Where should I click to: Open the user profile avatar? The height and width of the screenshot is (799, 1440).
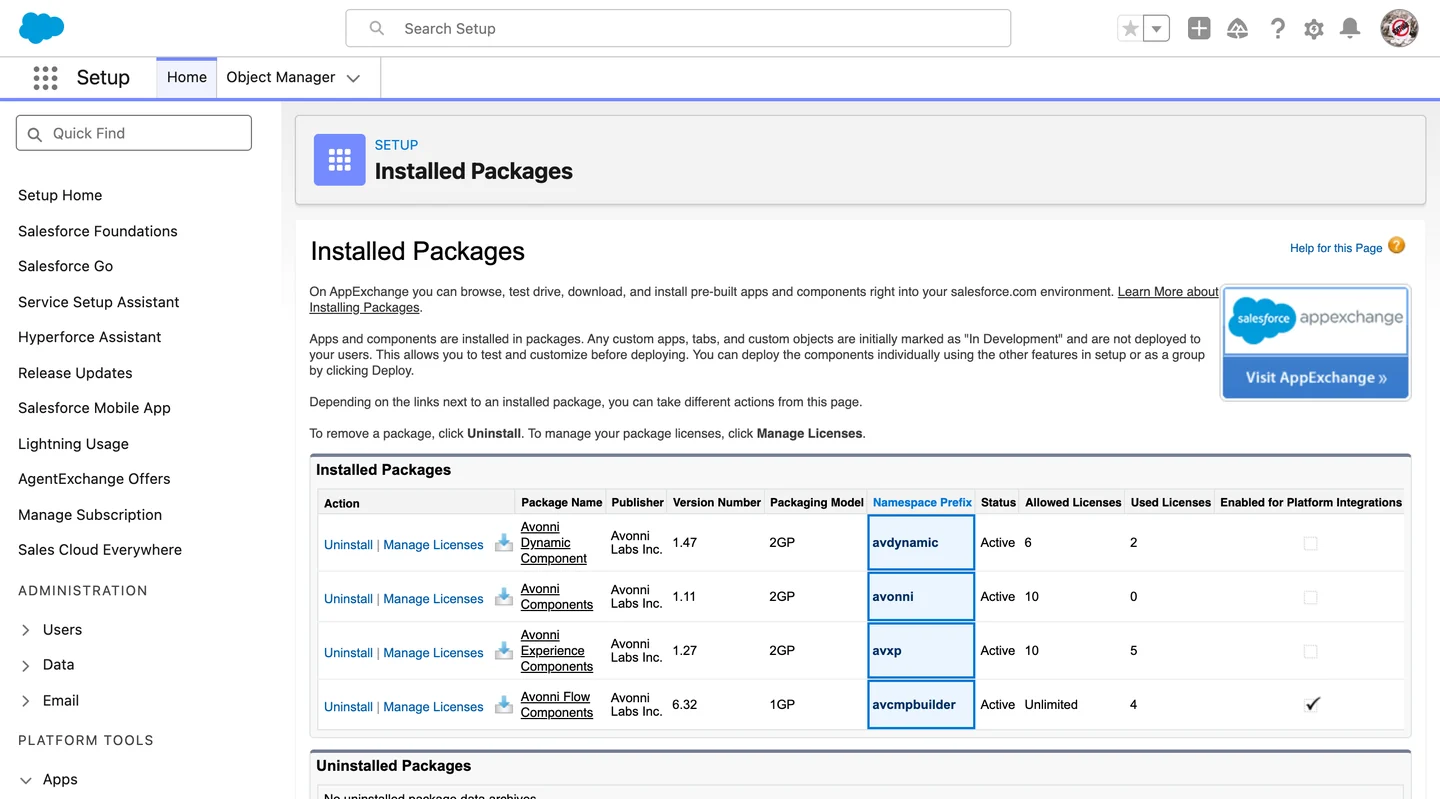tap(1399, 28)
